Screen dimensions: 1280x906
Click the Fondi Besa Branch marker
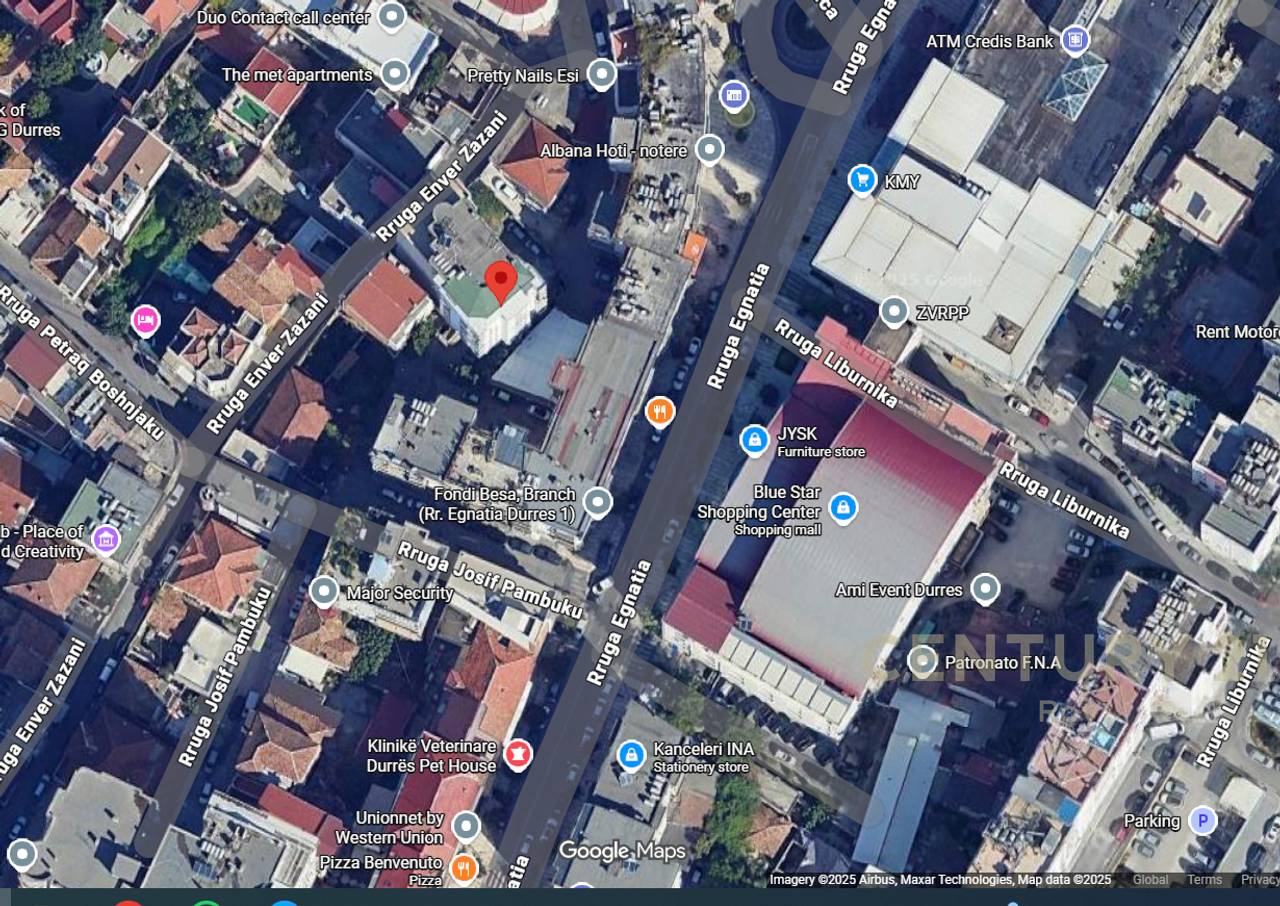point(596,503)
